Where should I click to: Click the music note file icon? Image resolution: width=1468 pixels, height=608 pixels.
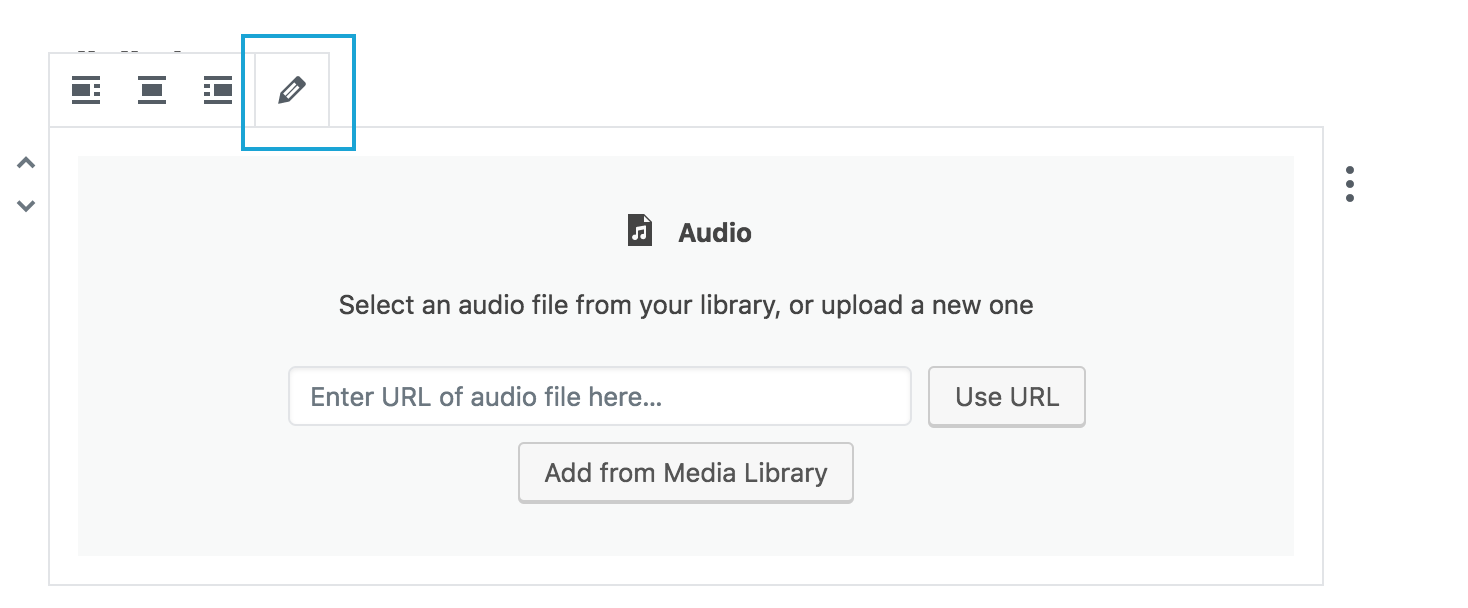click(x=640, y=231)
